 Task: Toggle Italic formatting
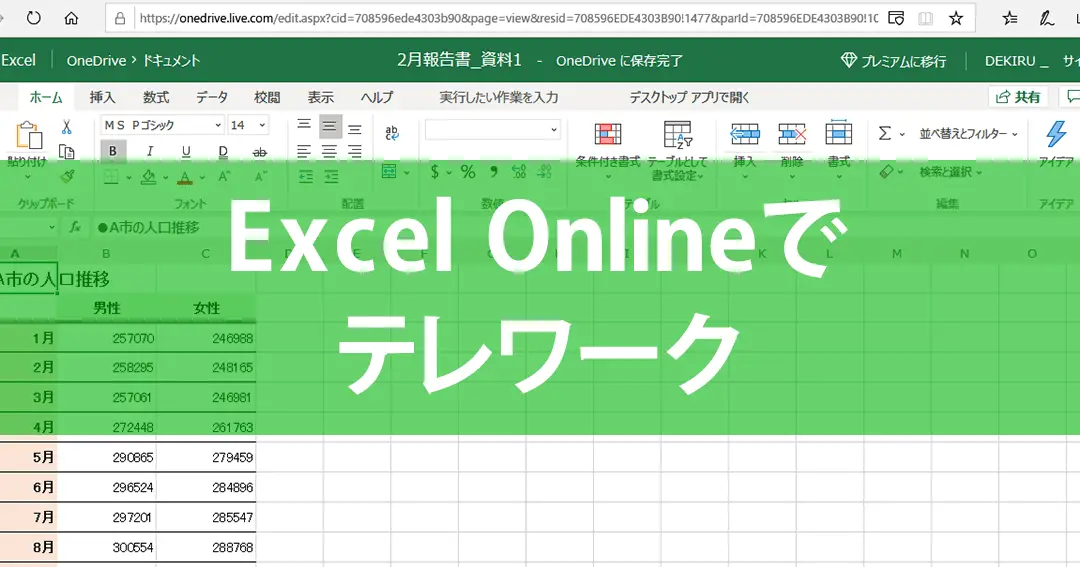tap(149, 151)
